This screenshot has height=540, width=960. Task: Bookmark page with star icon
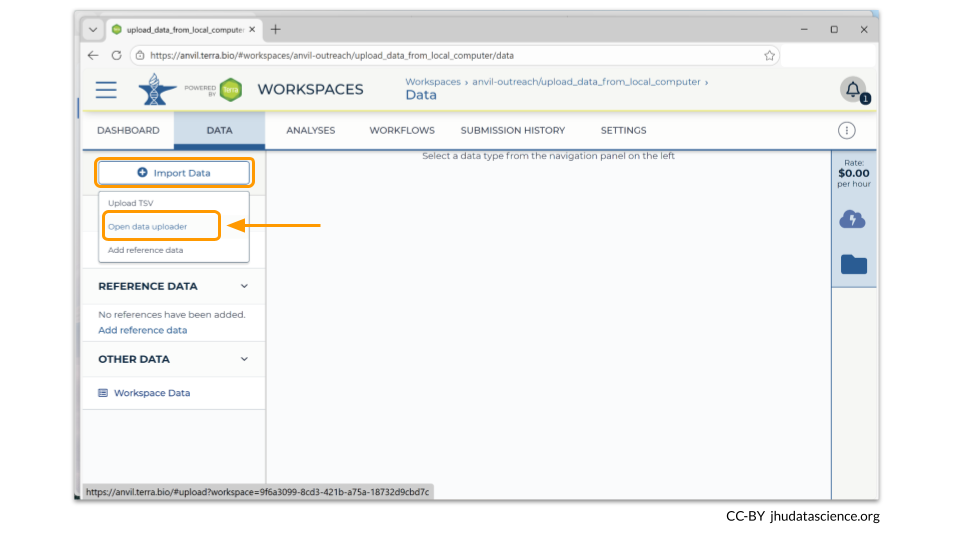coord(769,56)
